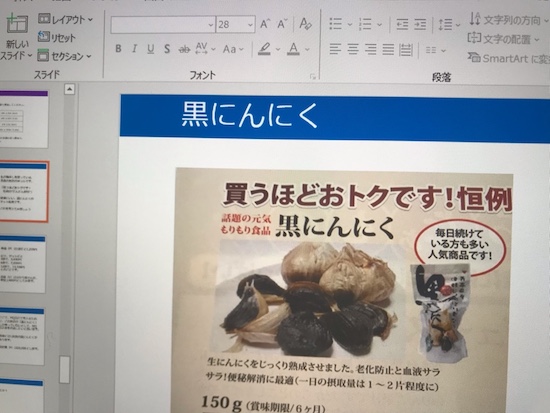Open the highlight color dropdown arrow

(278, 49)
